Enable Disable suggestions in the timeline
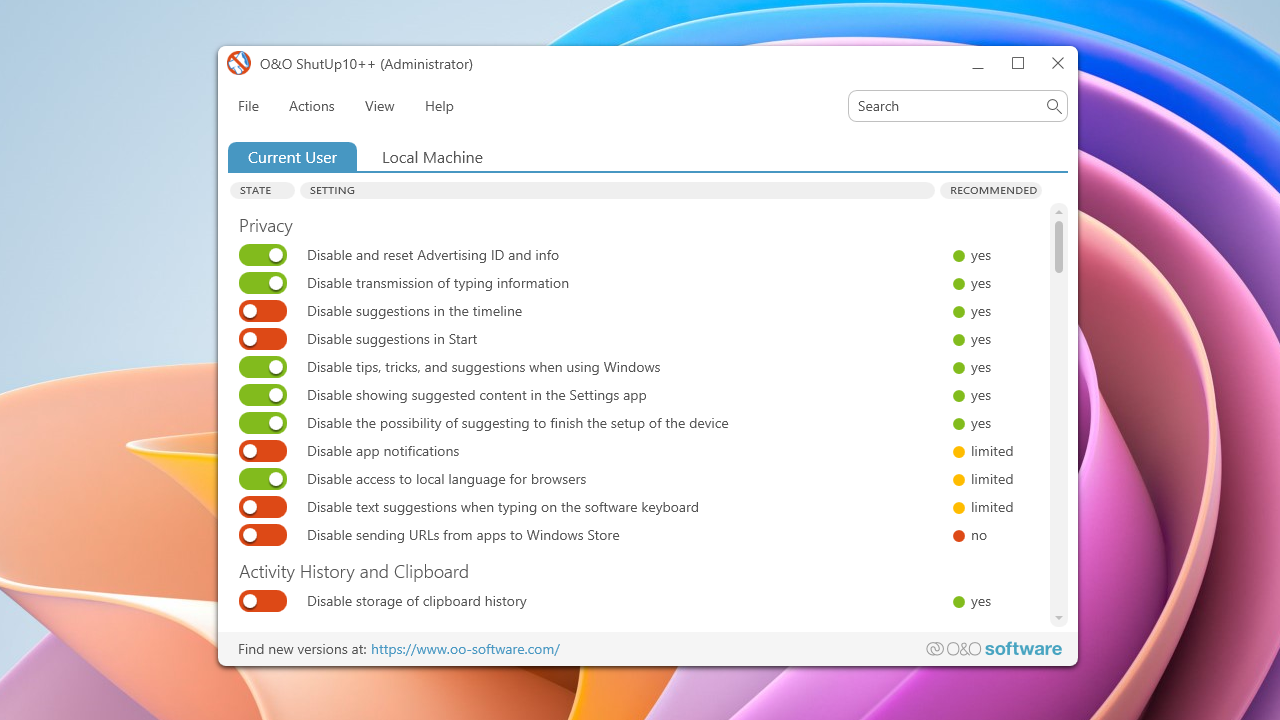 263,312
